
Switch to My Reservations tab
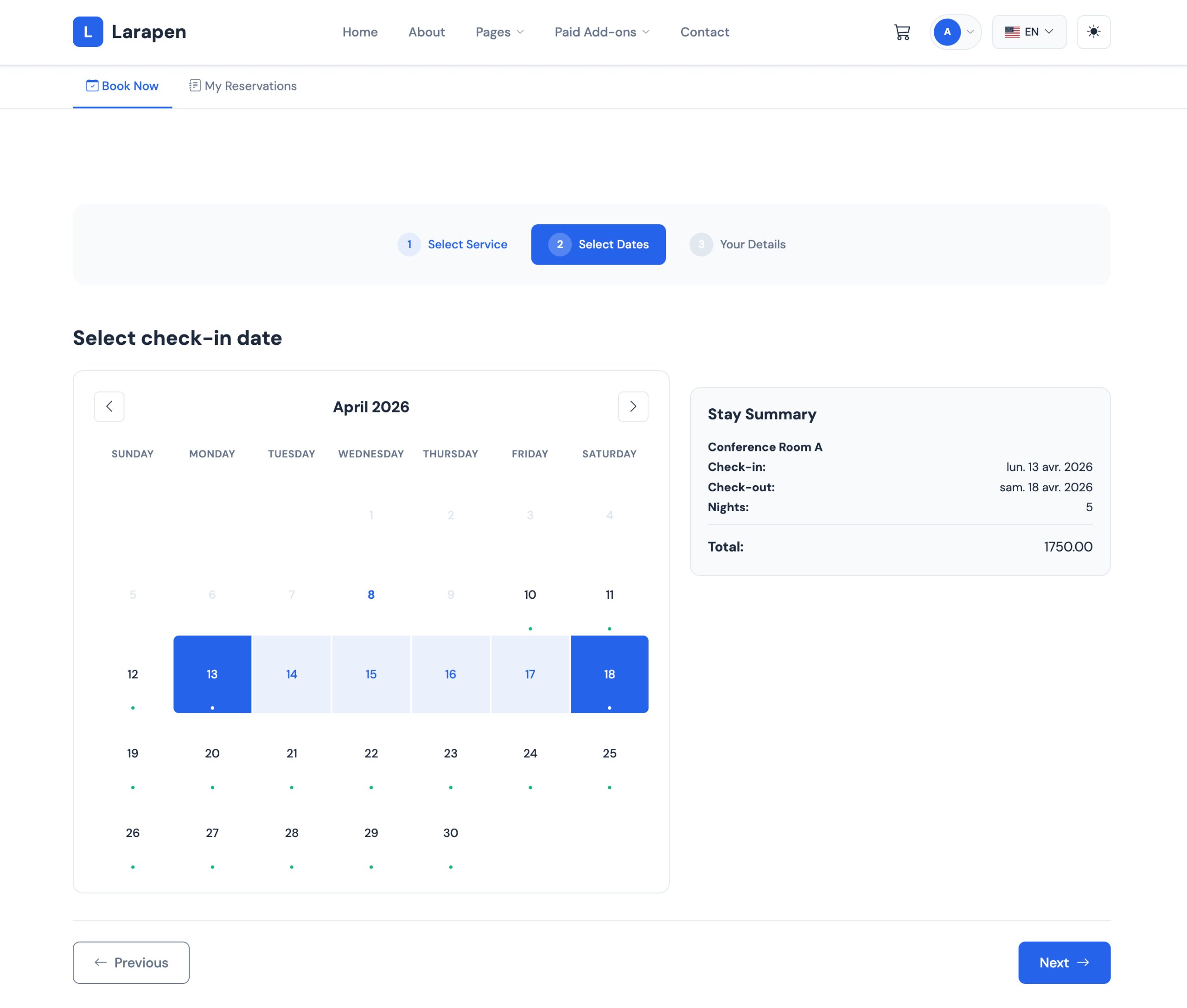coord(243,86)
